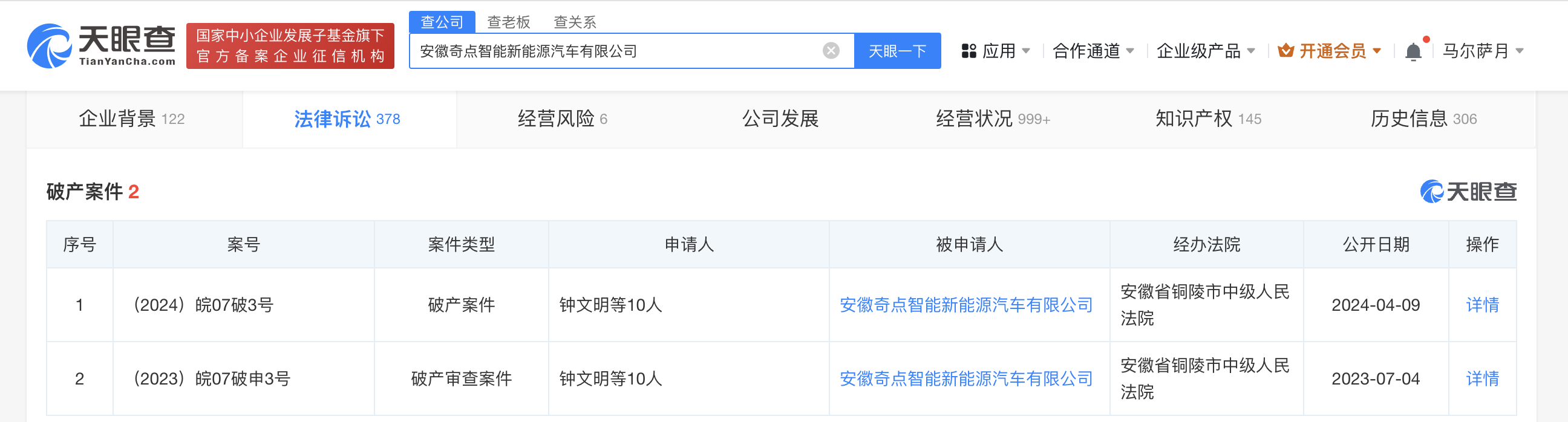The width and height of the screenshot is (1568, 422).
Task: Switch to the 查老板 search tab
Action: pyautogui.click(x=508, y=22)
